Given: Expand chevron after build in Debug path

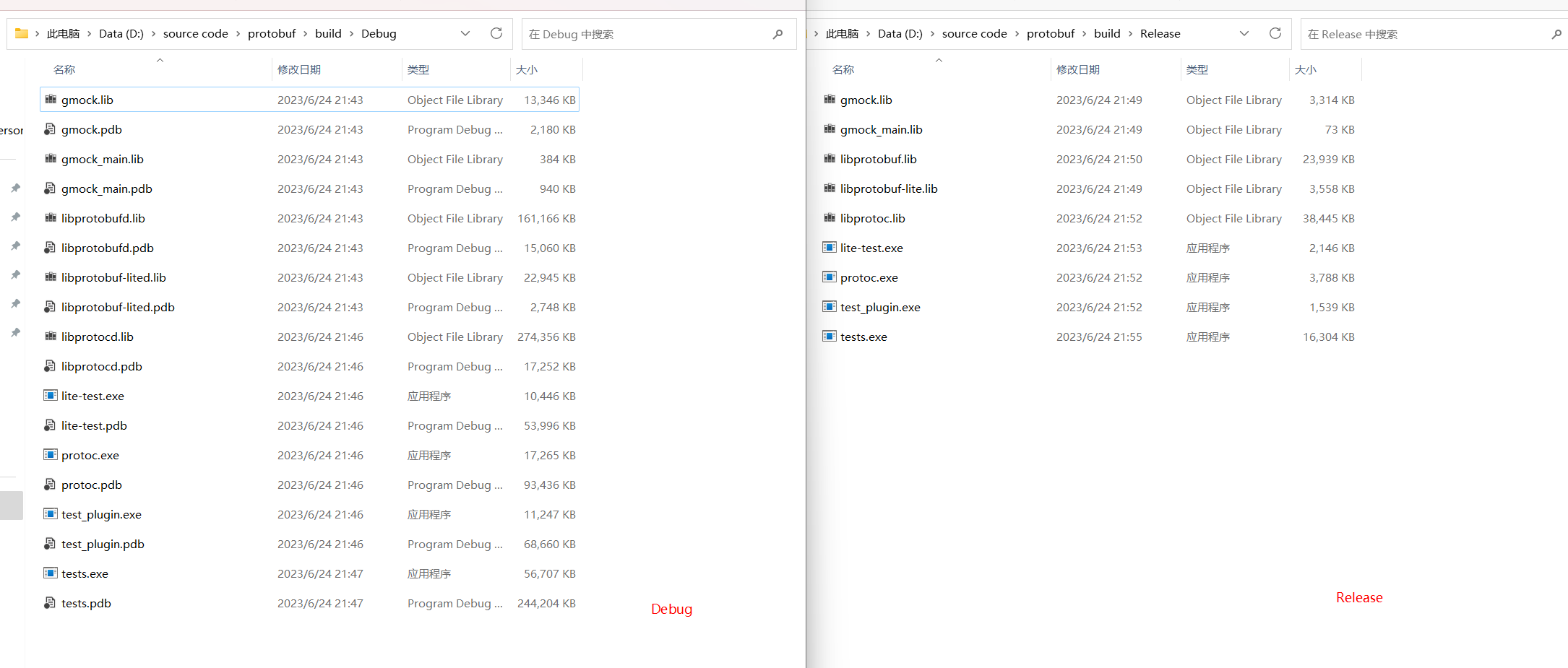Looking at the screenshot, I should pos(352,34).
